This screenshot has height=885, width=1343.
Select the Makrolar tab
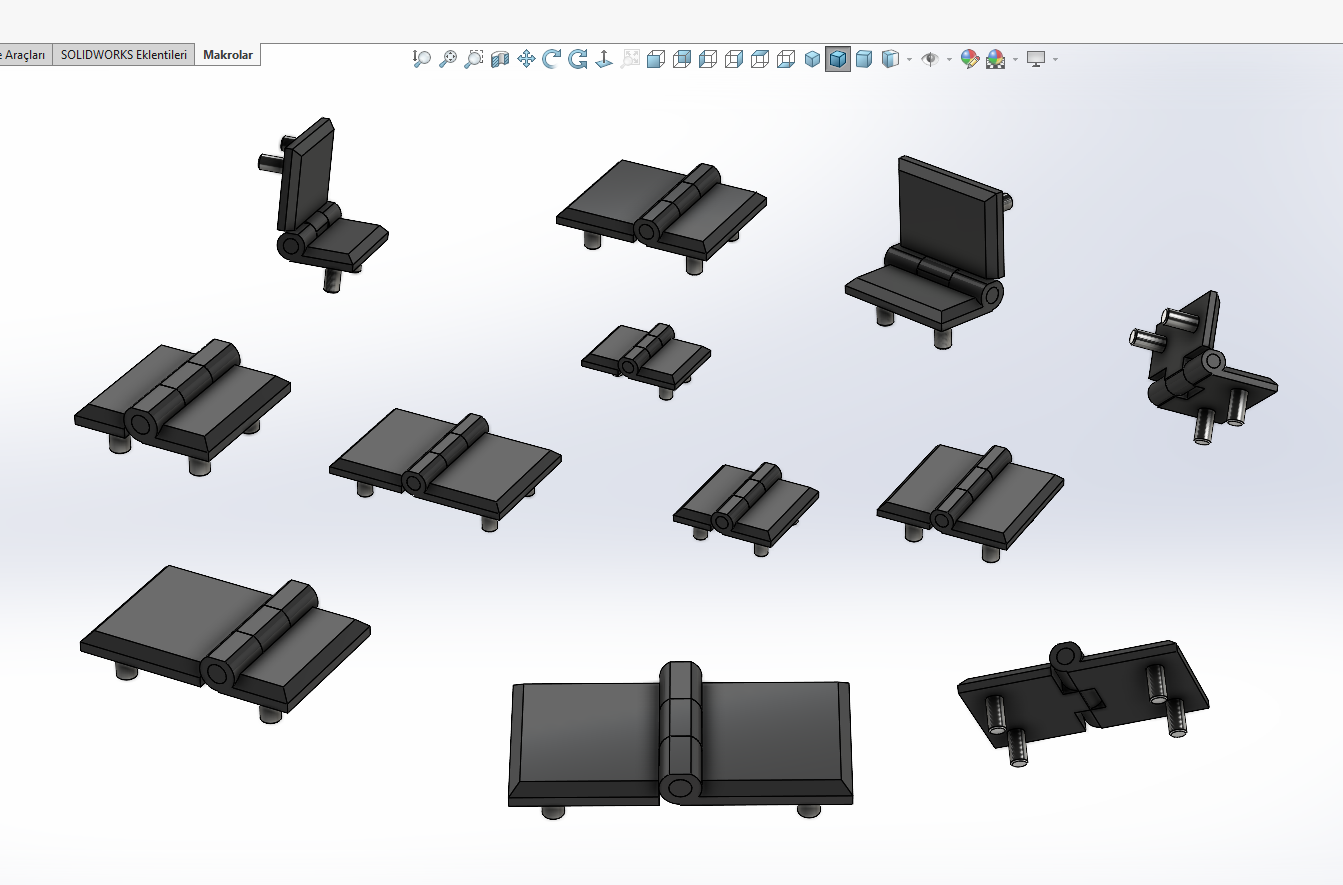[228, 55]
